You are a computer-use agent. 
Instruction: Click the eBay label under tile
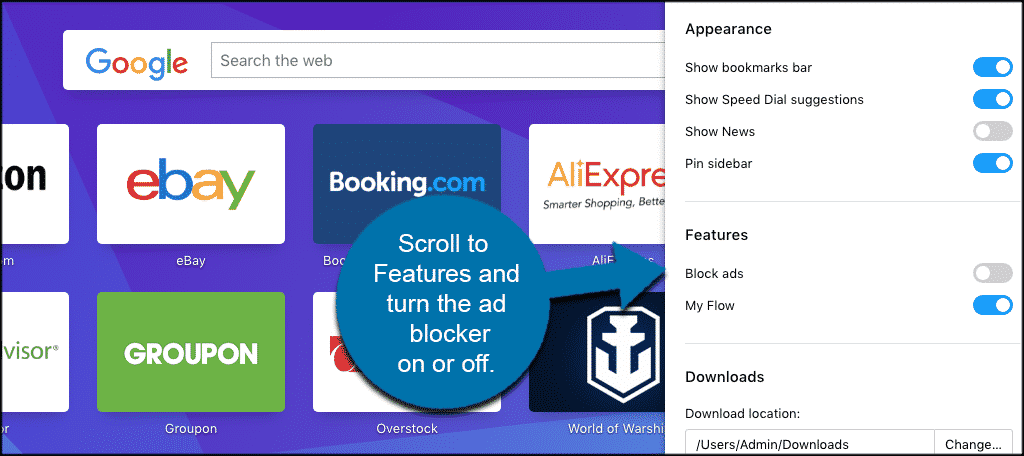click(x=191, y=261)
